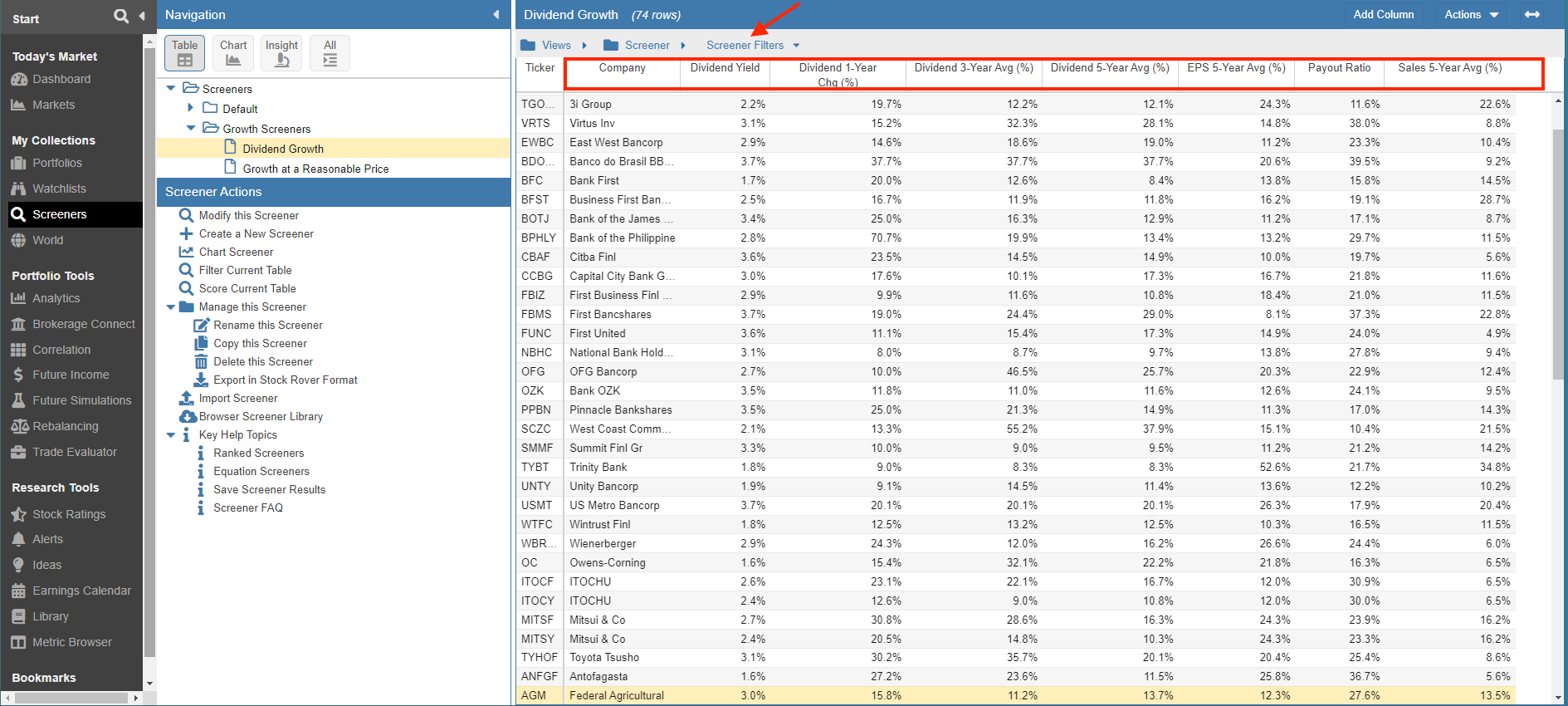Open the Metric Browser
The width and height of the screenshot is (1568, 706).
(x=71, y=642)
